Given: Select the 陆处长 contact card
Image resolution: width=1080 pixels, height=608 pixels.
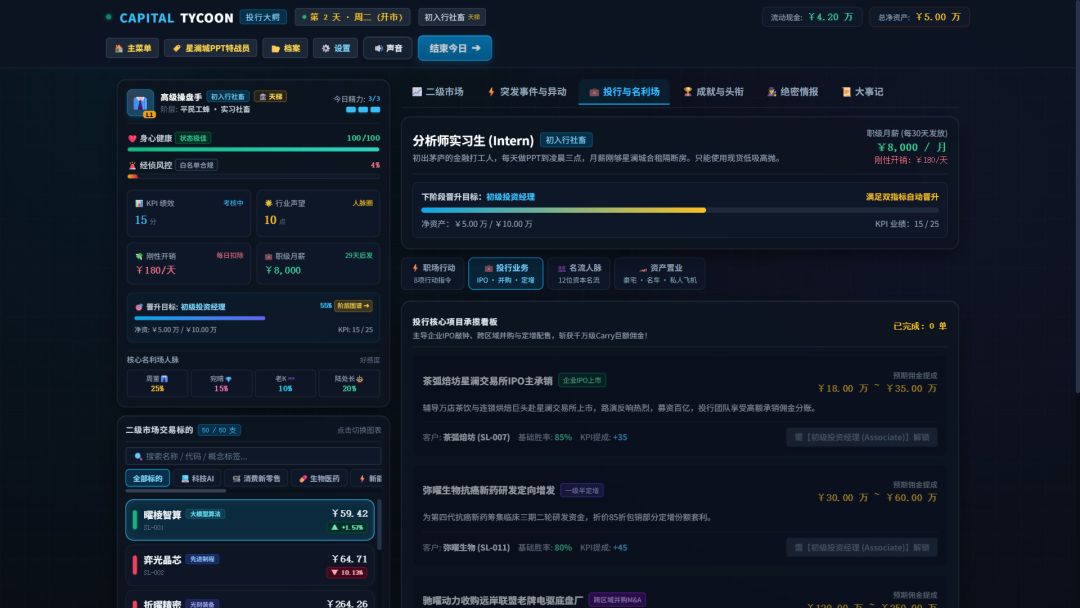Looking at the screenshot, I should [x=349, y=384].
